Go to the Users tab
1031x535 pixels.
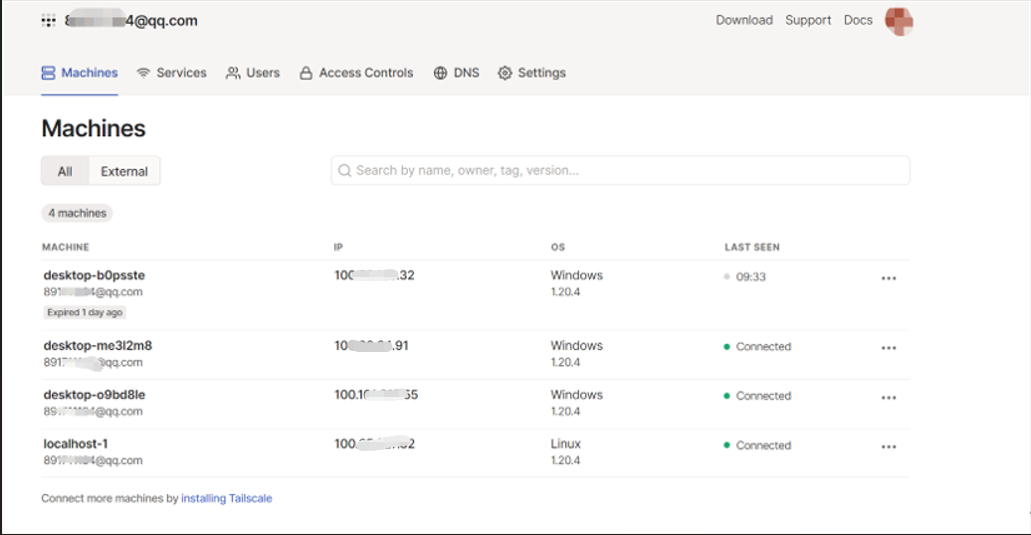(253, 73)
